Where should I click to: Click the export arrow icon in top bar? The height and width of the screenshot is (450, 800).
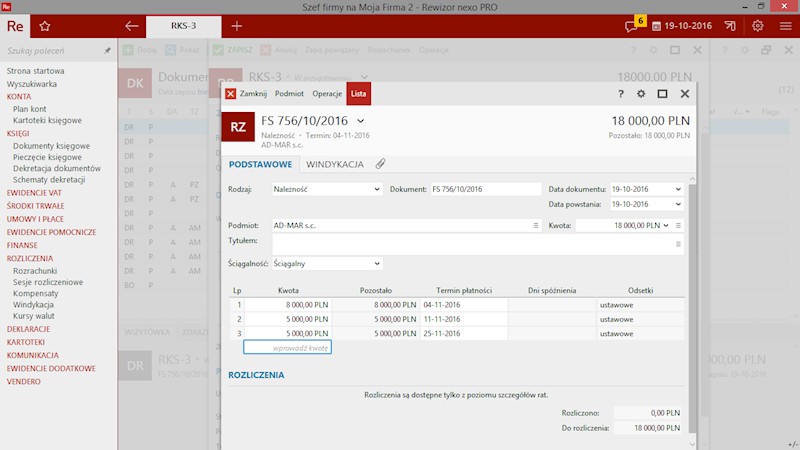point(730,26)
